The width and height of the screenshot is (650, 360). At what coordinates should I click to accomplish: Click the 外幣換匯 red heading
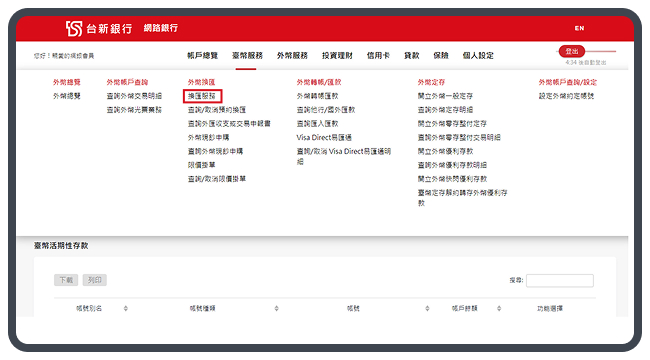[201, 82]
